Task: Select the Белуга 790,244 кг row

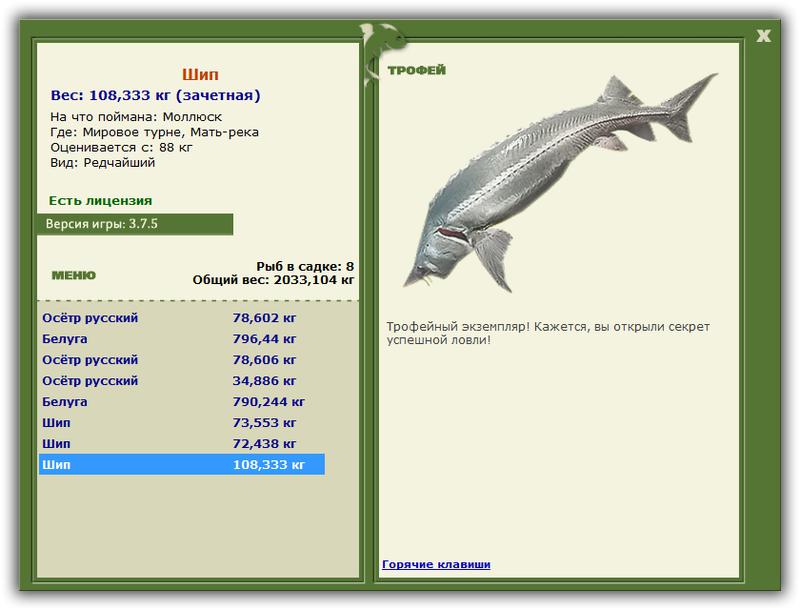Action: click(182, 401)
